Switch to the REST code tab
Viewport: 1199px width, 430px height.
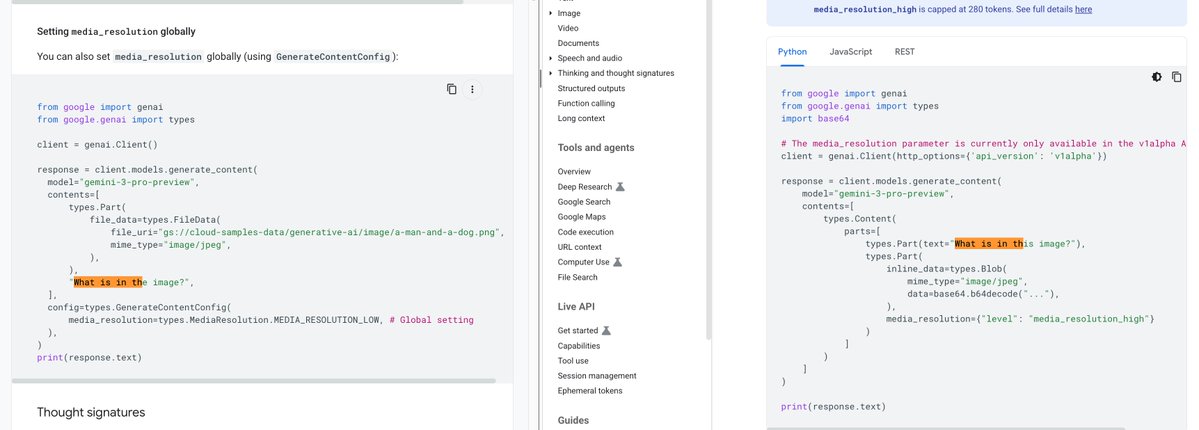pos(905,52)
